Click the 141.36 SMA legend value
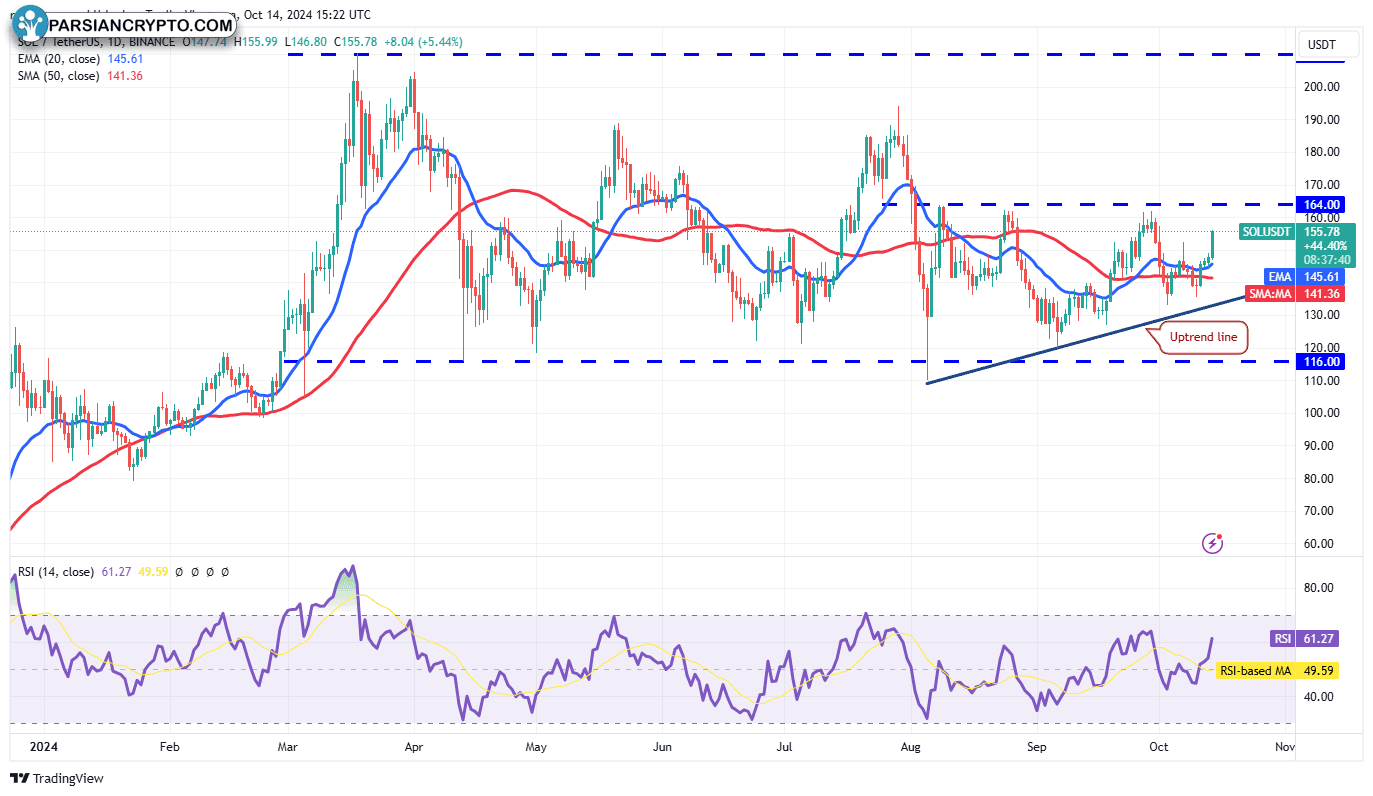This screenshot has height=796, width=1373. (x=125, y=76)
